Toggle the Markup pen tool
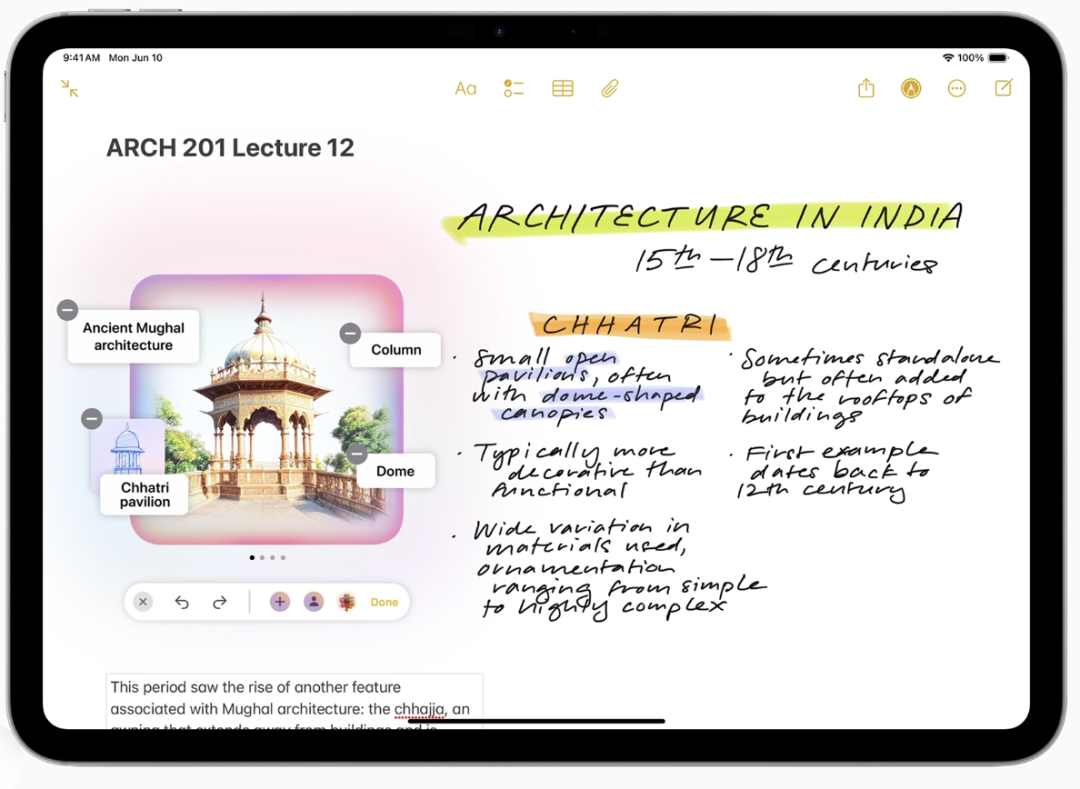 pyautogui.click(x=910, y=89)
